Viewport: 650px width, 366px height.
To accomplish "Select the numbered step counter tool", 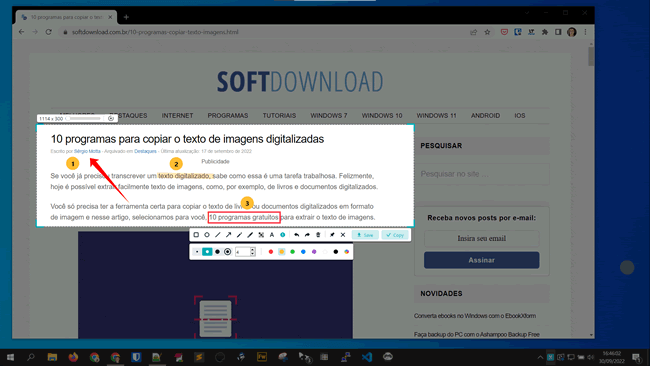I will (283, 235).
